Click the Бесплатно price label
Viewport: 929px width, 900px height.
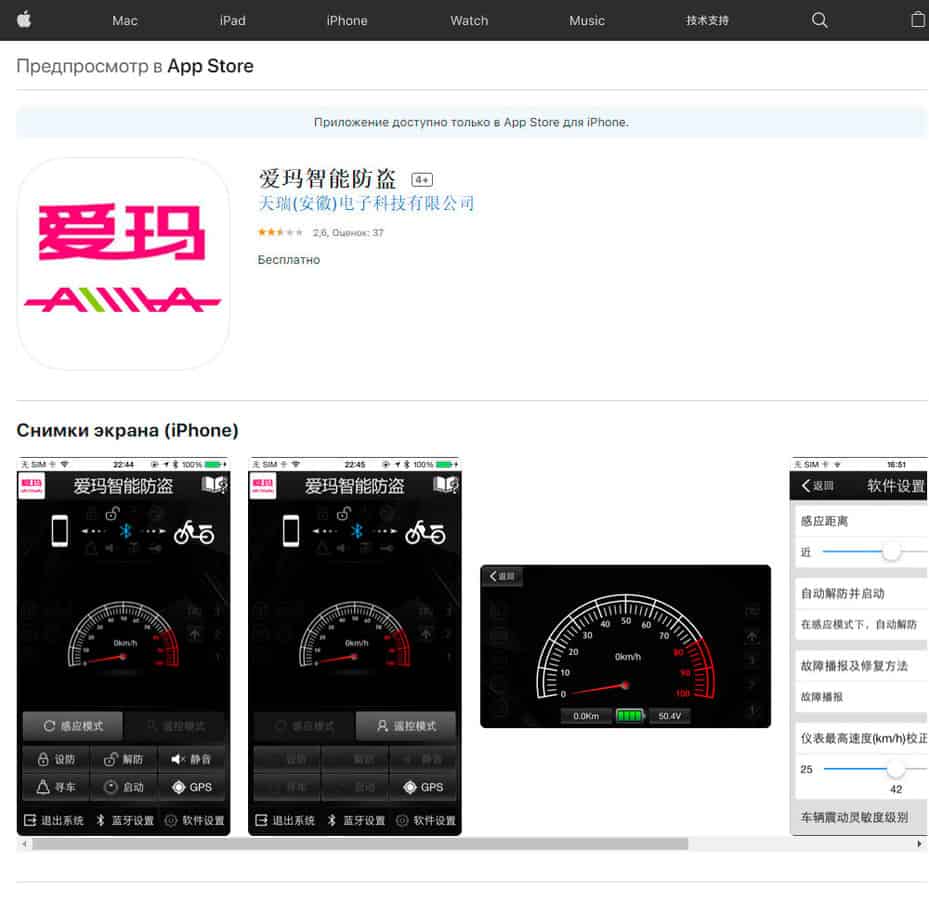click(x=289, y=260)
